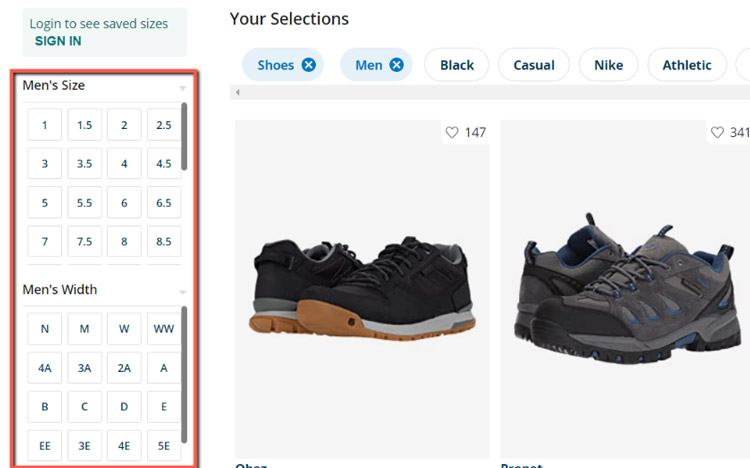
Task: Pick men's size 3
Action: tap(45, 164)
